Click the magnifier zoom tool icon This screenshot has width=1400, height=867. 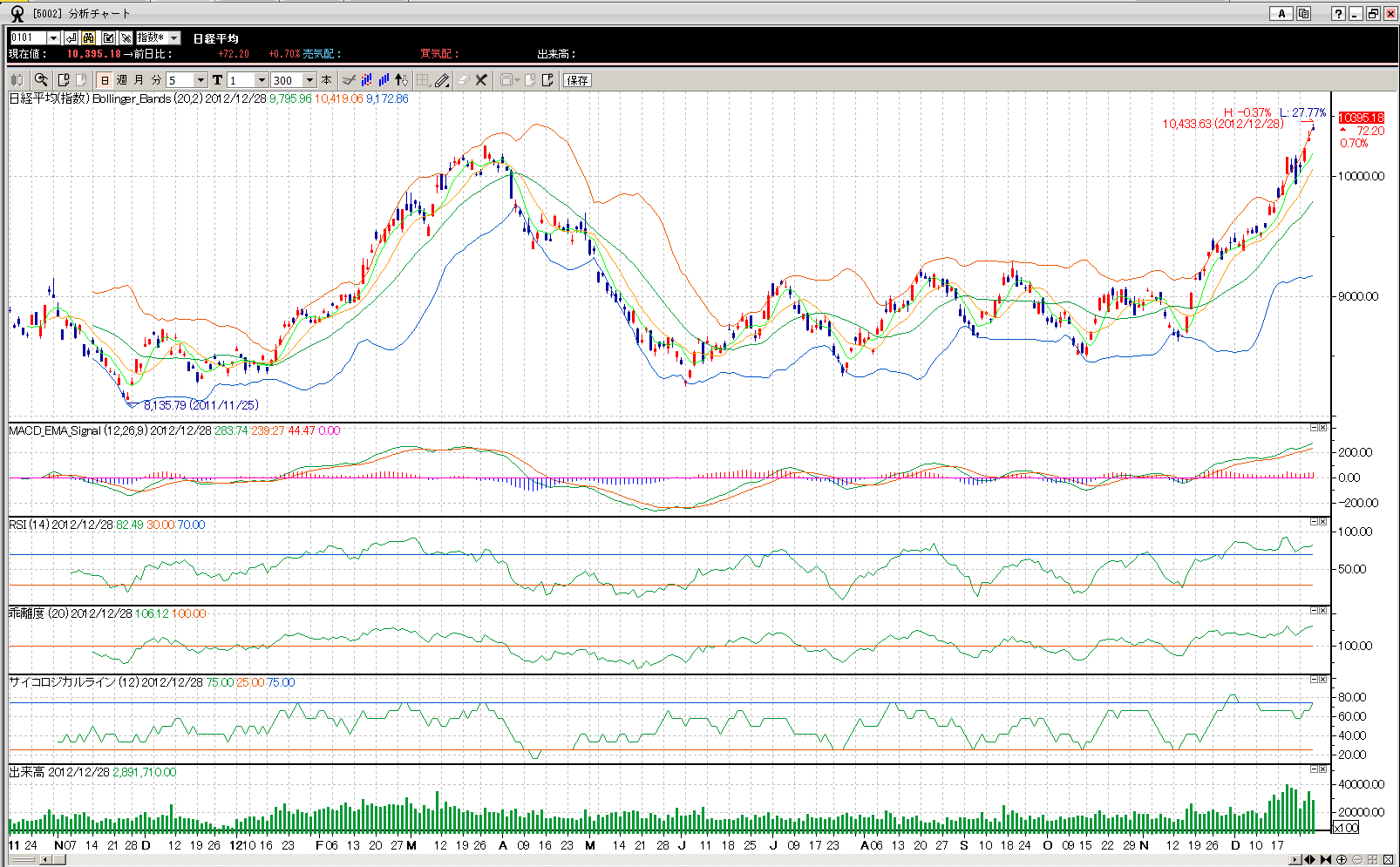pos(41,80)
